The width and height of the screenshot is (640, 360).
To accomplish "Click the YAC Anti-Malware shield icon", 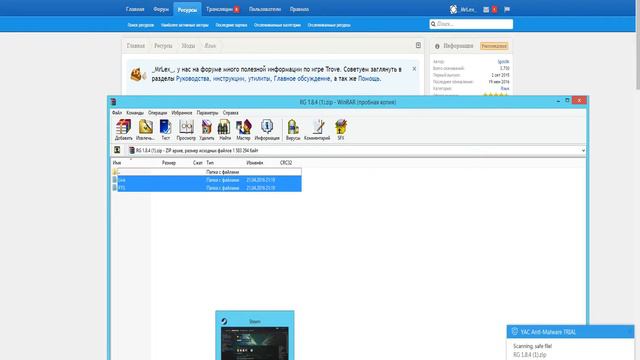I will coord(515,331).
